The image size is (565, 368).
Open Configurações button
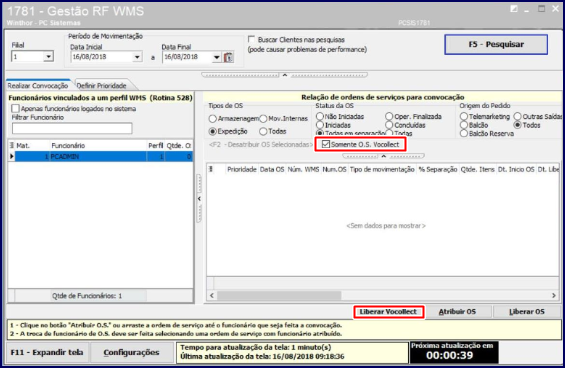(131, 352)
